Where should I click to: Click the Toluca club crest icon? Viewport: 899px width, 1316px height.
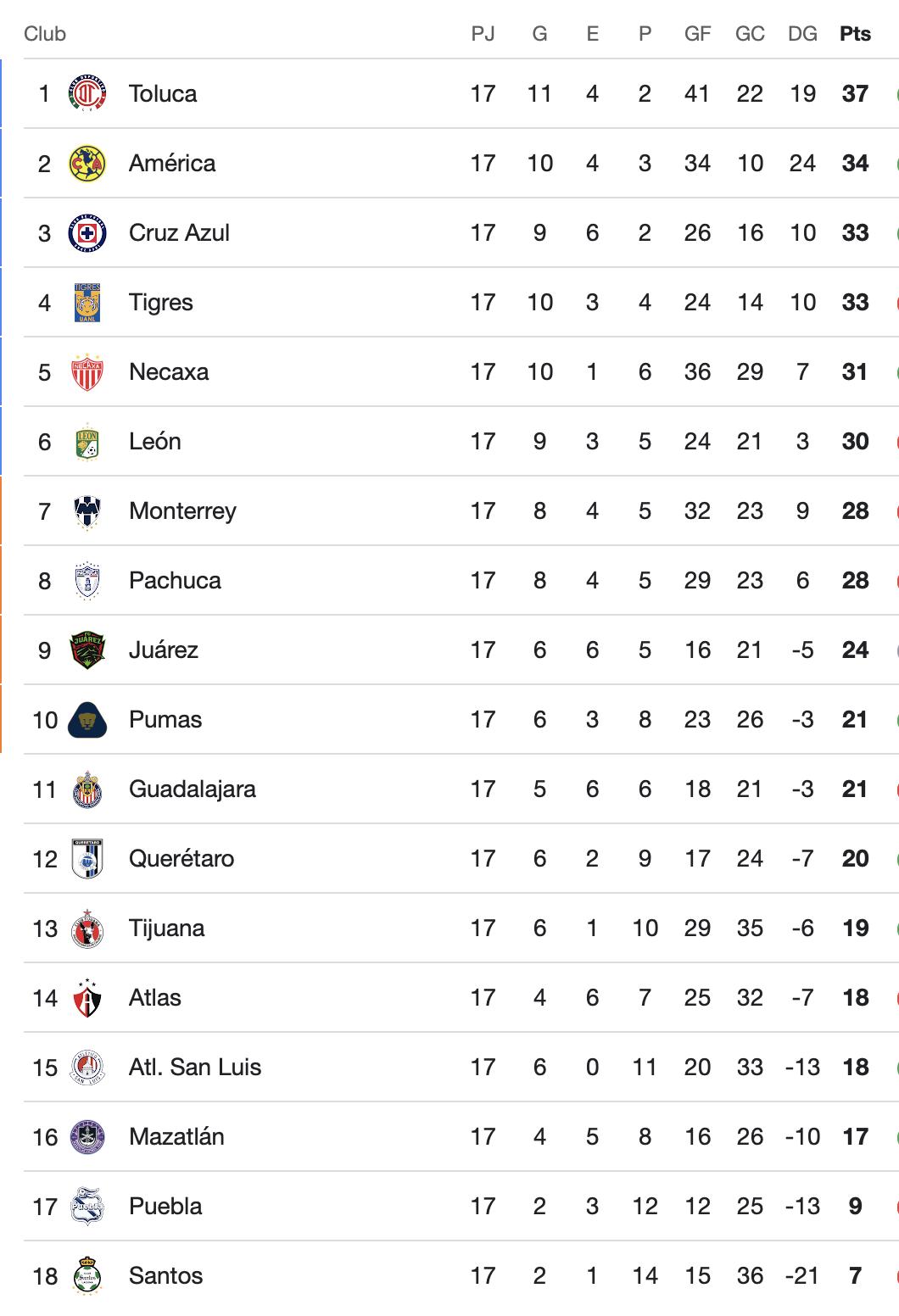[x=87, y=94]
